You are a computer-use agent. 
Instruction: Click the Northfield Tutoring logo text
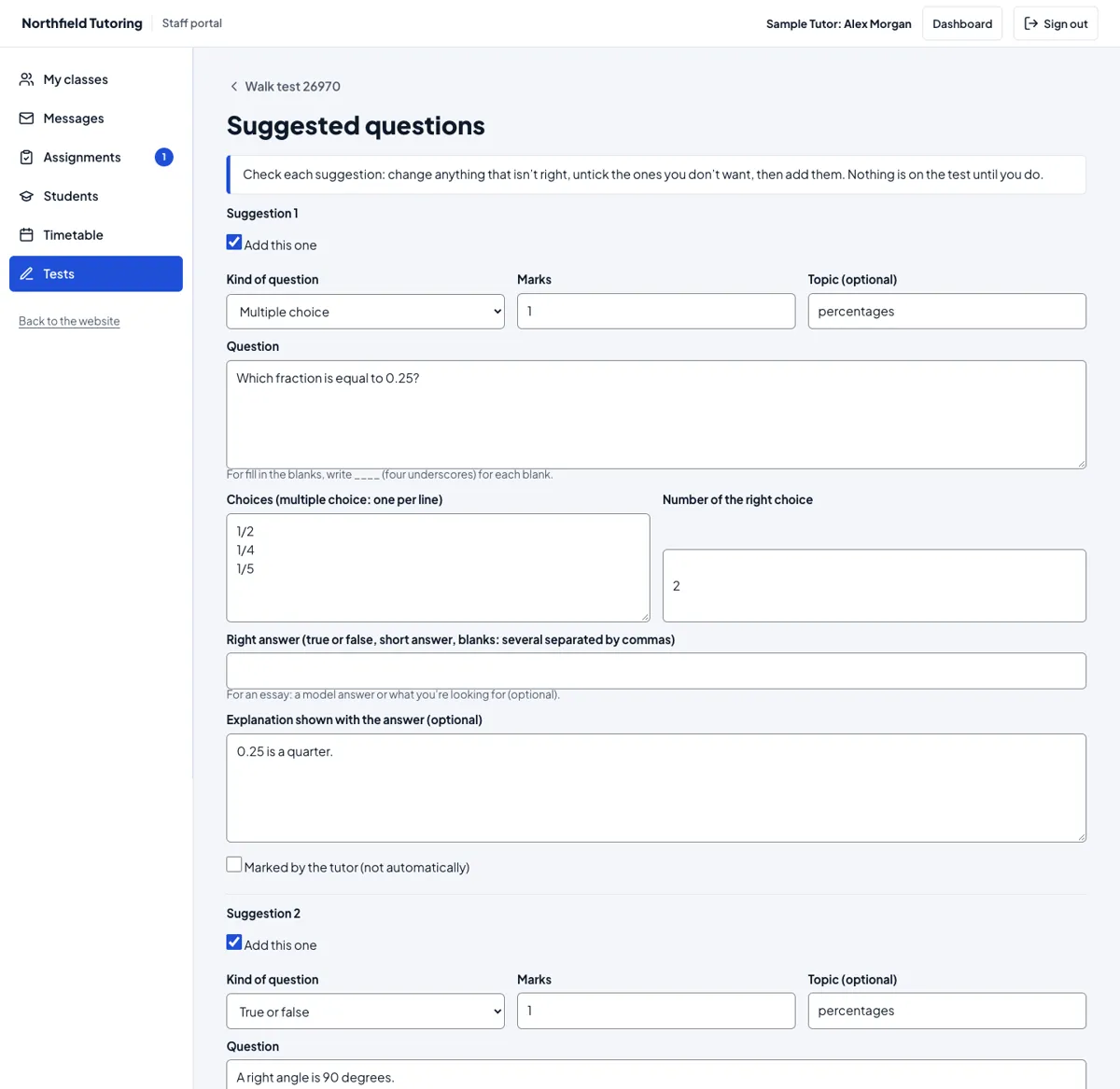(82, 23)
